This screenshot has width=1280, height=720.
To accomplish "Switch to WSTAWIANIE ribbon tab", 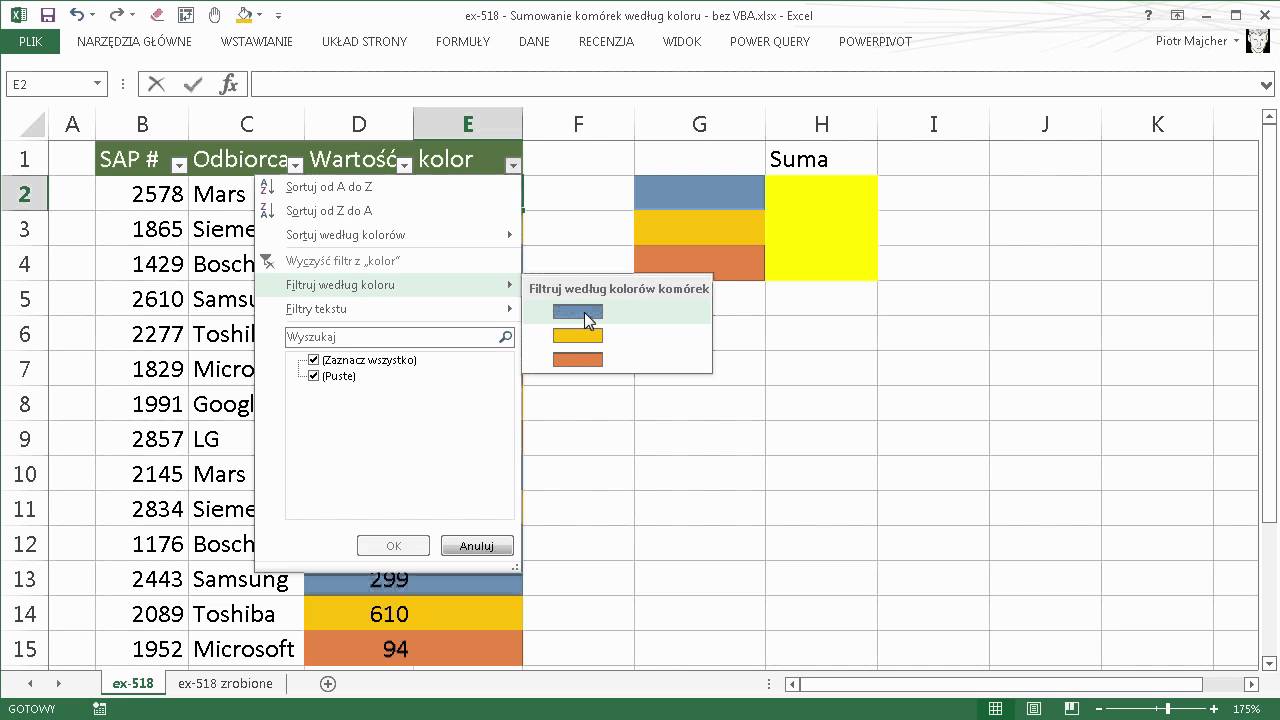I will coord(257,42).
